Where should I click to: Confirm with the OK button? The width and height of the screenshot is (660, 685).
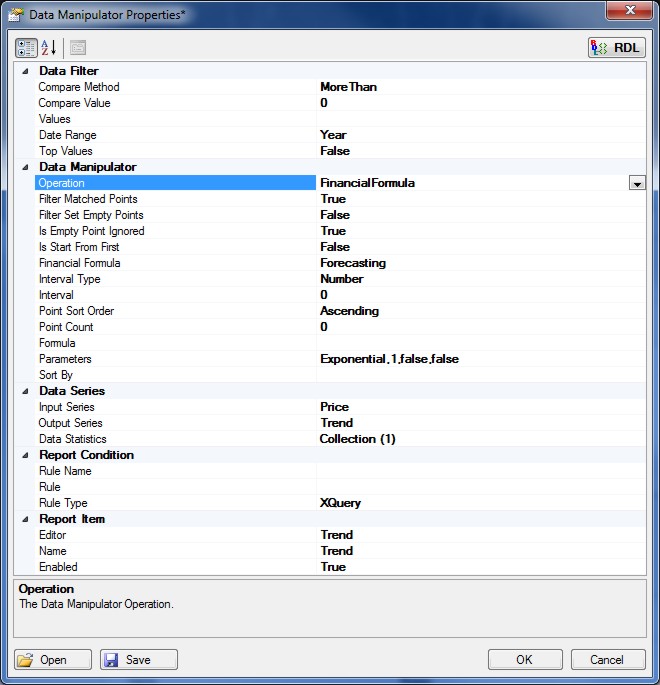525,660
